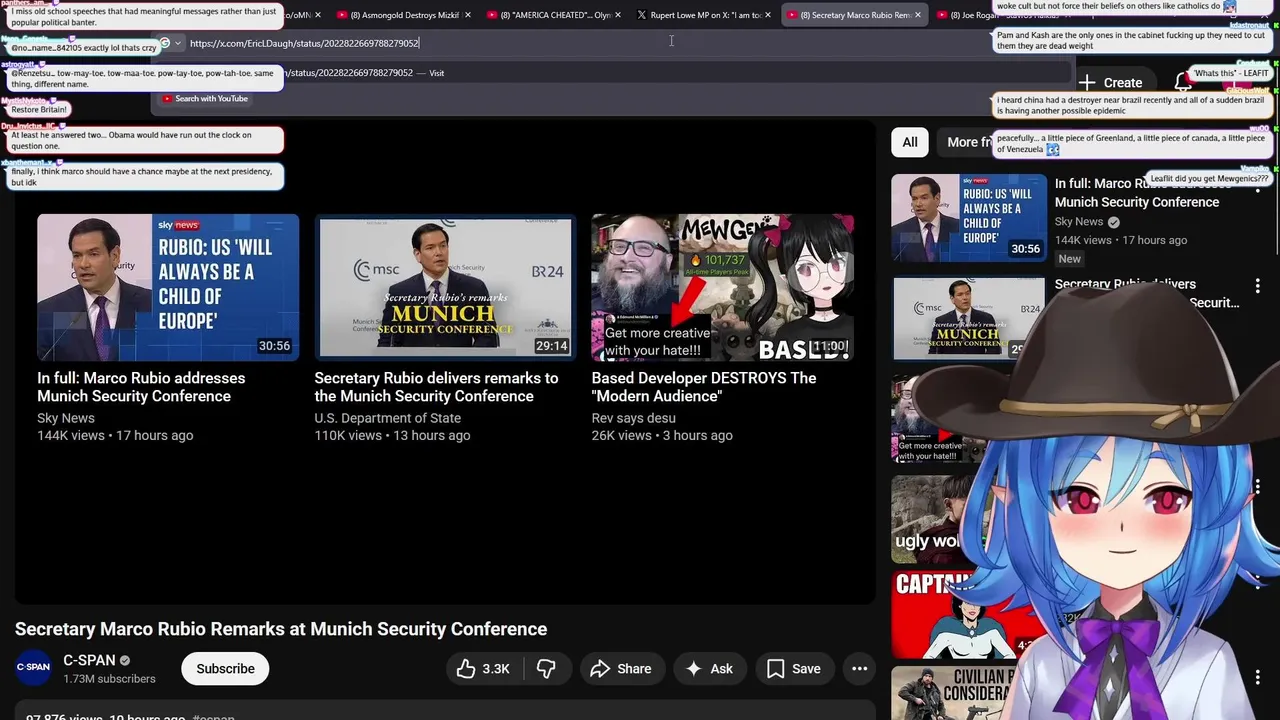Click the video title Secretary Marco Rubio Remarks
The width and height of the screenshot is (1280, 720).
point(281,629)
